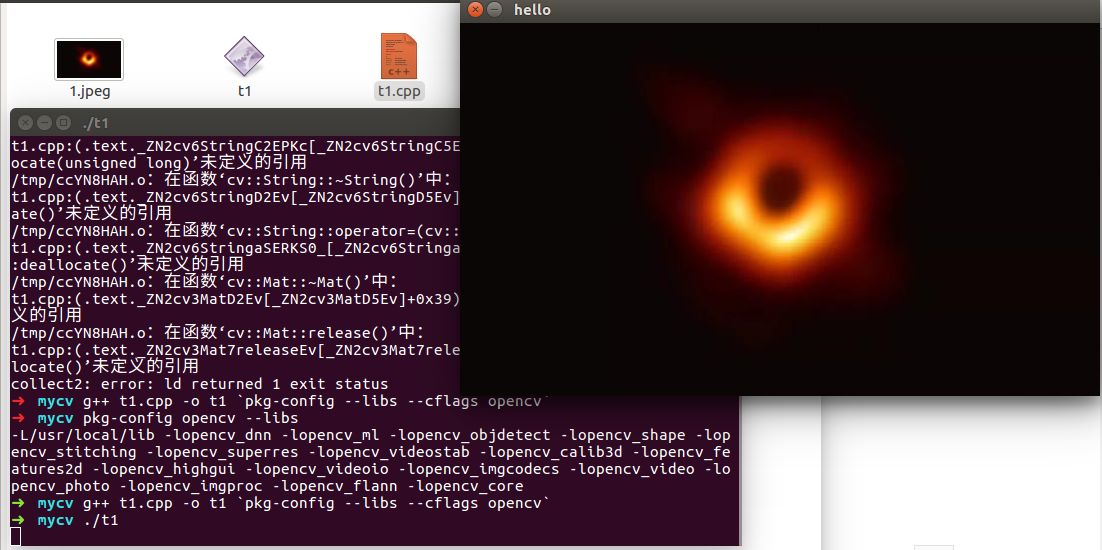
Task: Click the 'mycv ./t1' terminal command line
Action: point(65,520)
